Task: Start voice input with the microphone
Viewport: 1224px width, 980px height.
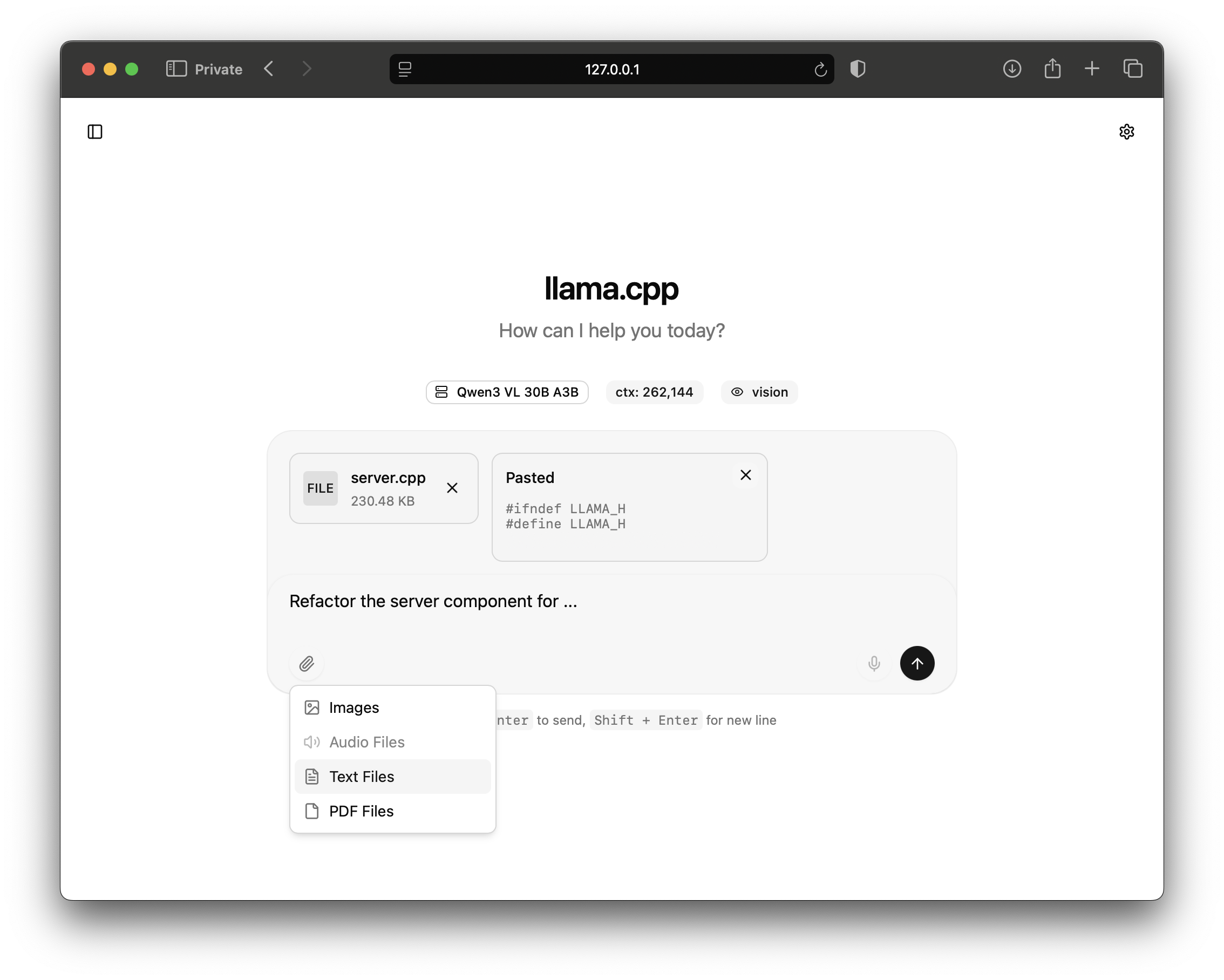Action: click(874, 663)
